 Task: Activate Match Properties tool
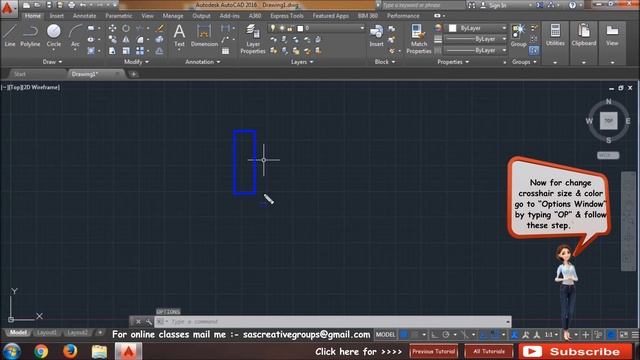[419, 39]
